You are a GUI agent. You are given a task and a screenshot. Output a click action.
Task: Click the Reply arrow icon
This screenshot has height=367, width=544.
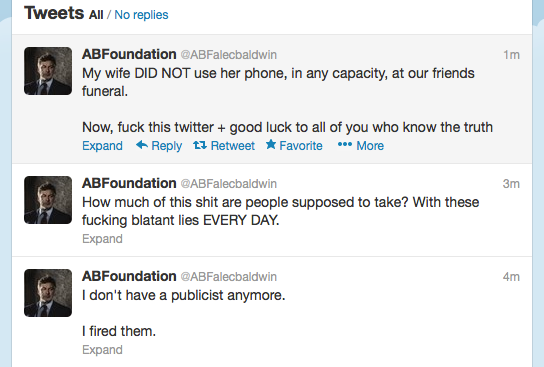tap(142, 145)
